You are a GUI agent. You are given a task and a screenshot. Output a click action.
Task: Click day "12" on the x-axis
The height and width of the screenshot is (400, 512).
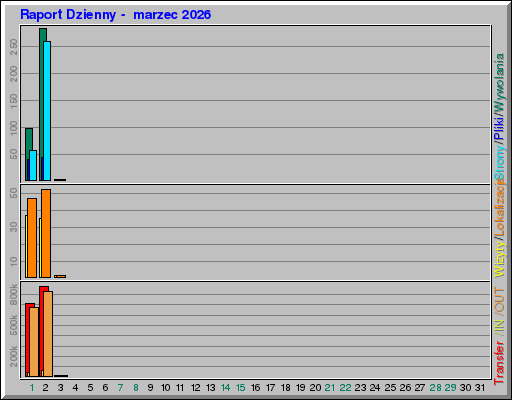point(196,388)
